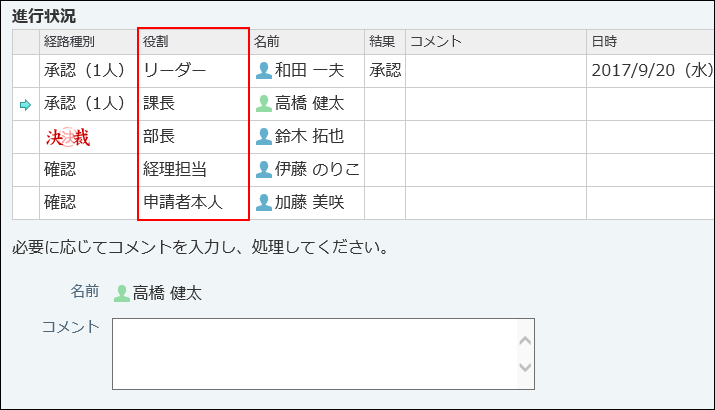715x410 pixels.
Task: Click the 日時 column header
Action: click(604, 42)
